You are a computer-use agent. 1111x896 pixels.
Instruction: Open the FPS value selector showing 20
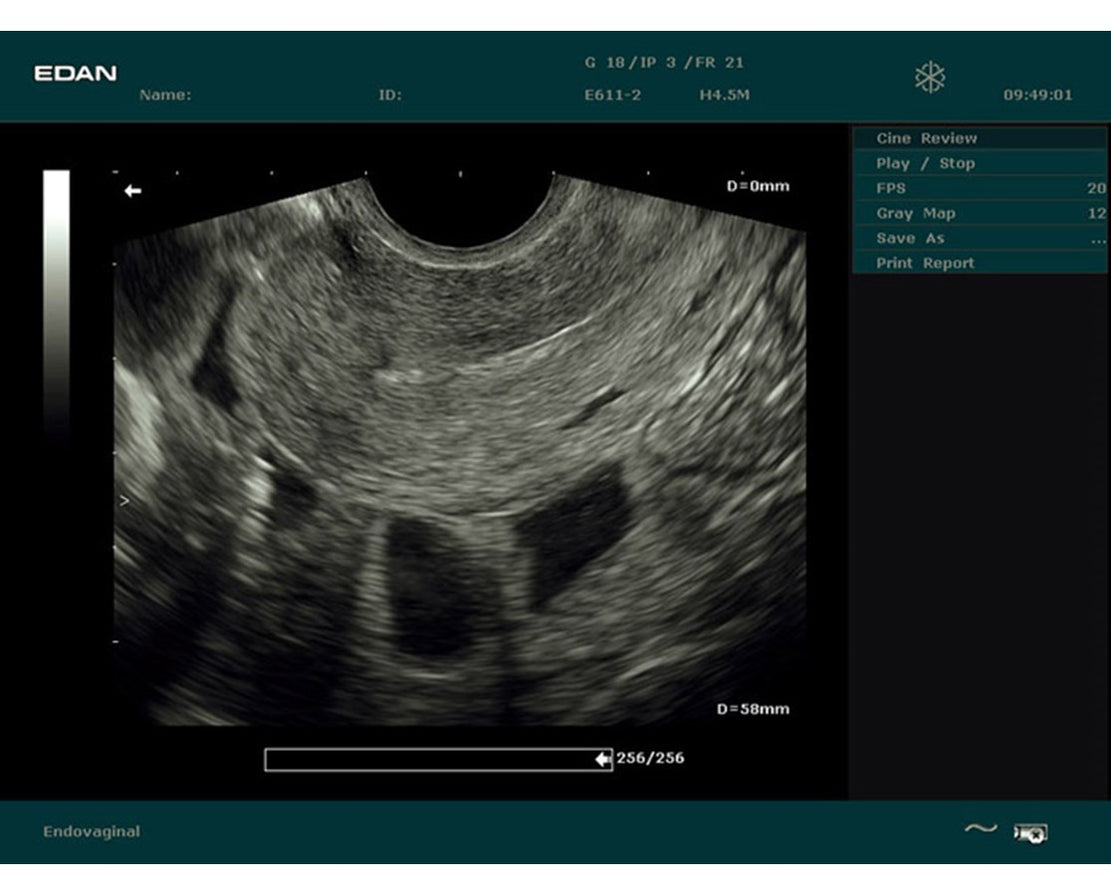click(1095, 188)
